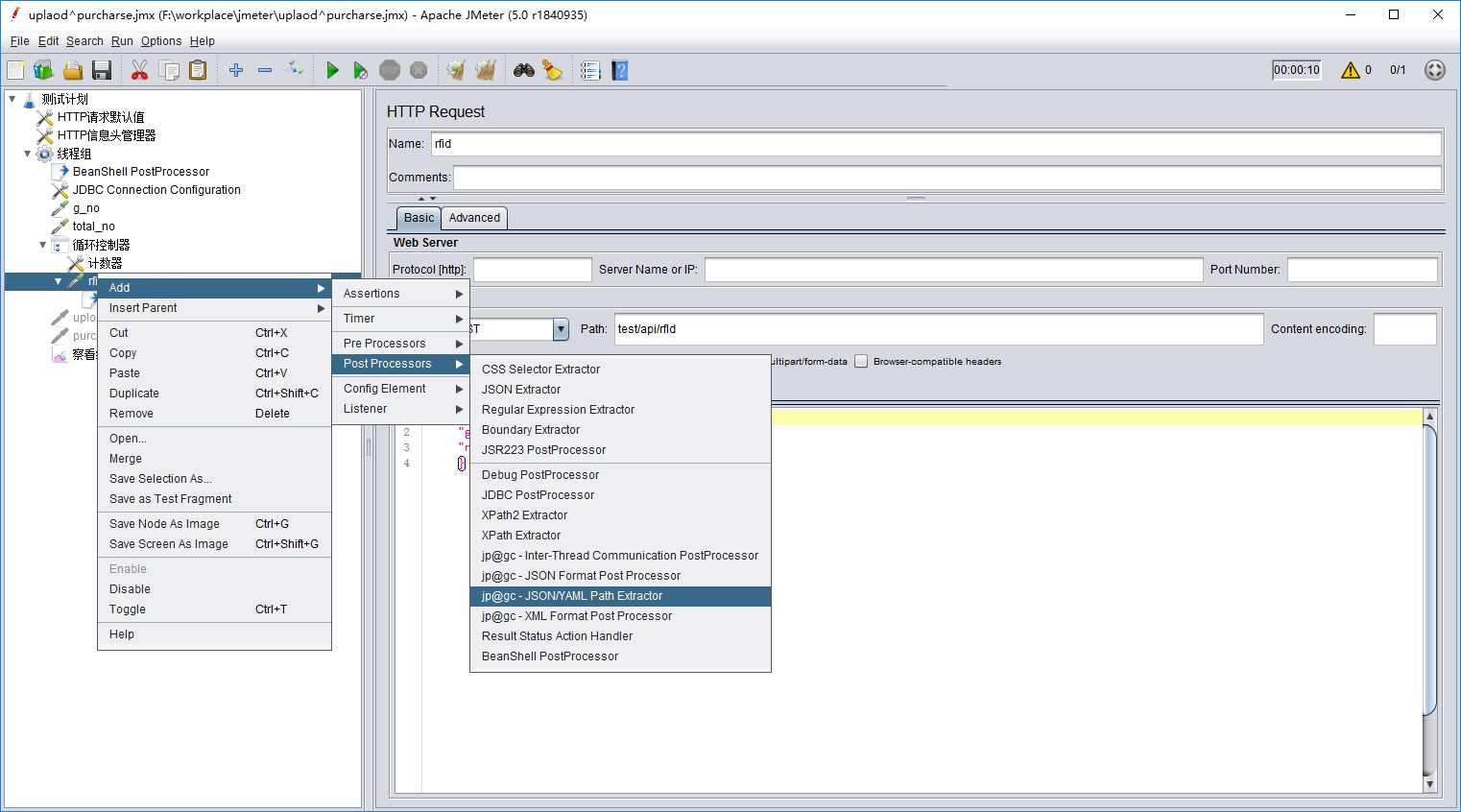Click the Toggle enable/disable toolbar icon
This screenshot has width=1461, height=812.
[295, 70]
